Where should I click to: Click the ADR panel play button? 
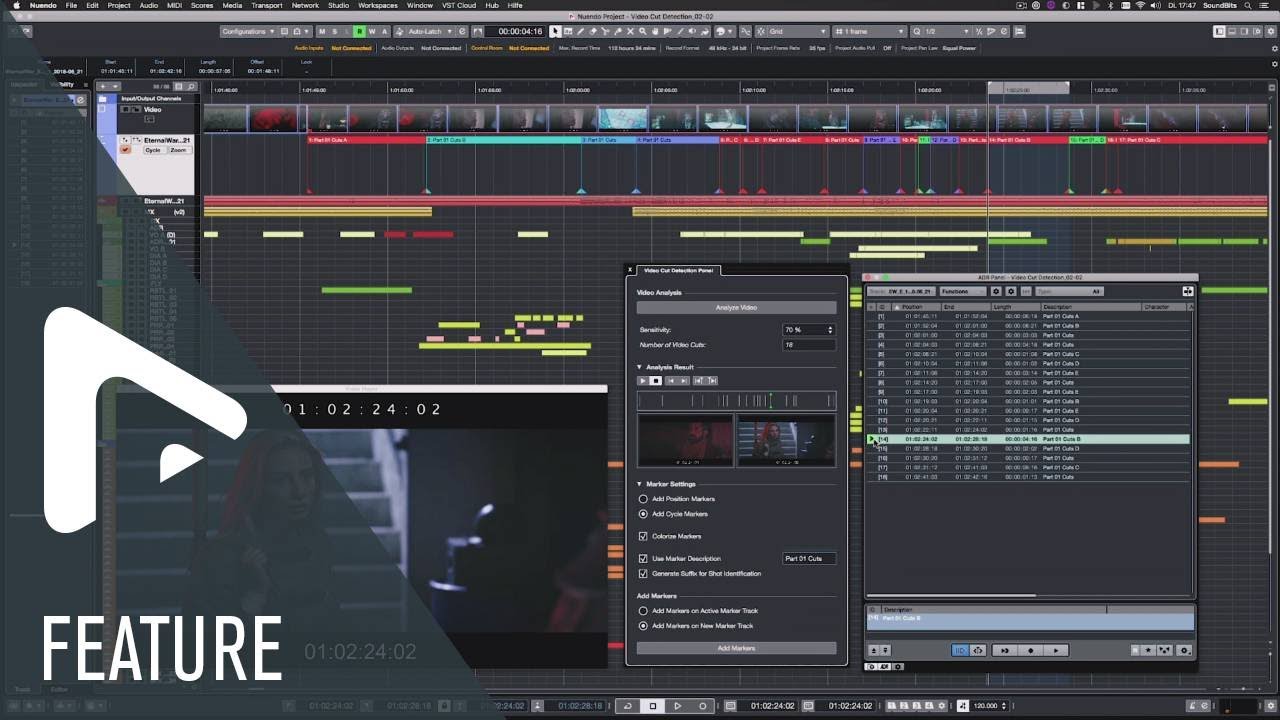click(x=1056, y=650)
